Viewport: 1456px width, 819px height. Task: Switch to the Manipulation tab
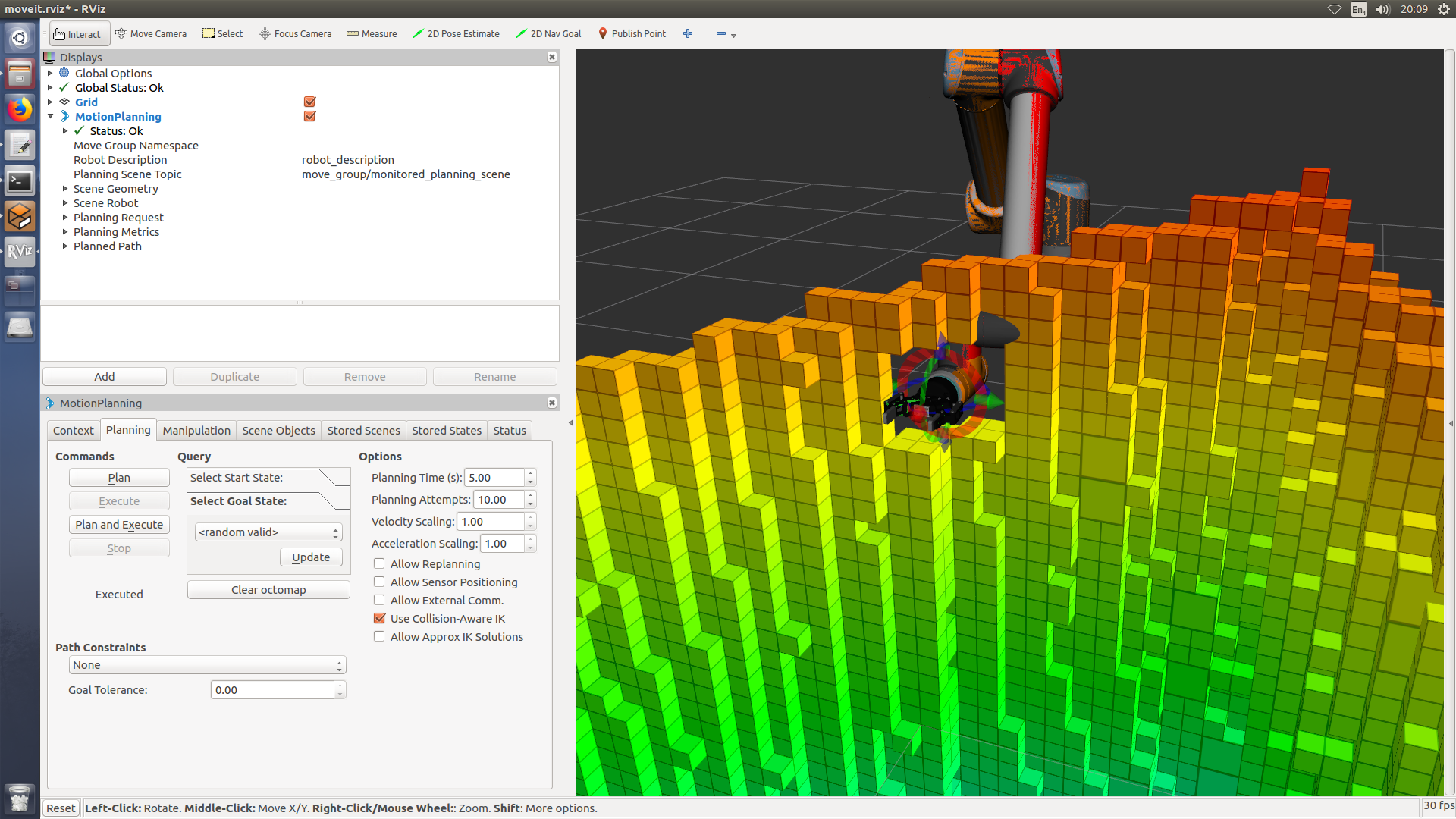tap(196, 431)
